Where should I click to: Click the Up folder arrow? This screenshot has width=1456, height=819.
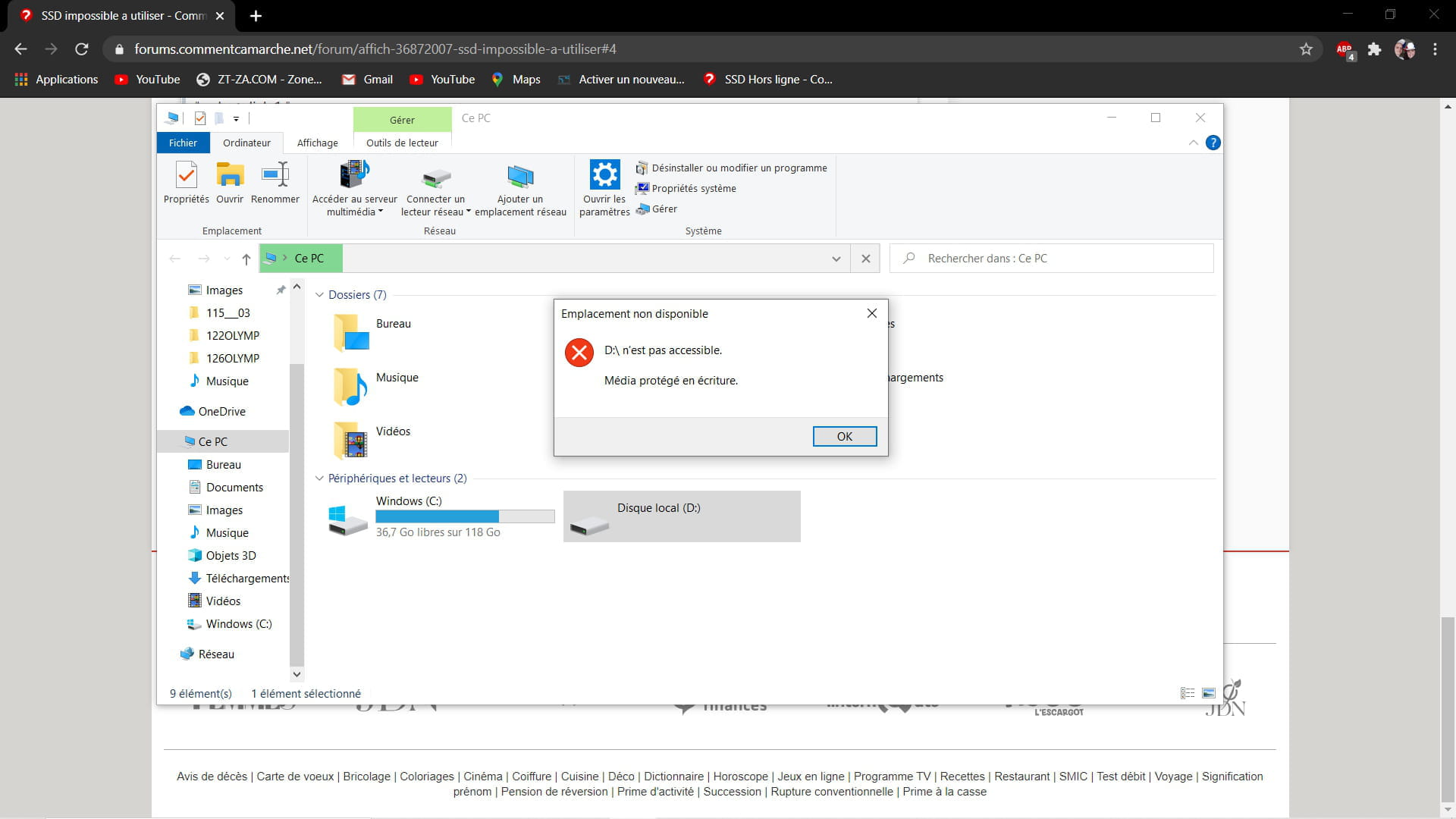click(x=246, y=259)
